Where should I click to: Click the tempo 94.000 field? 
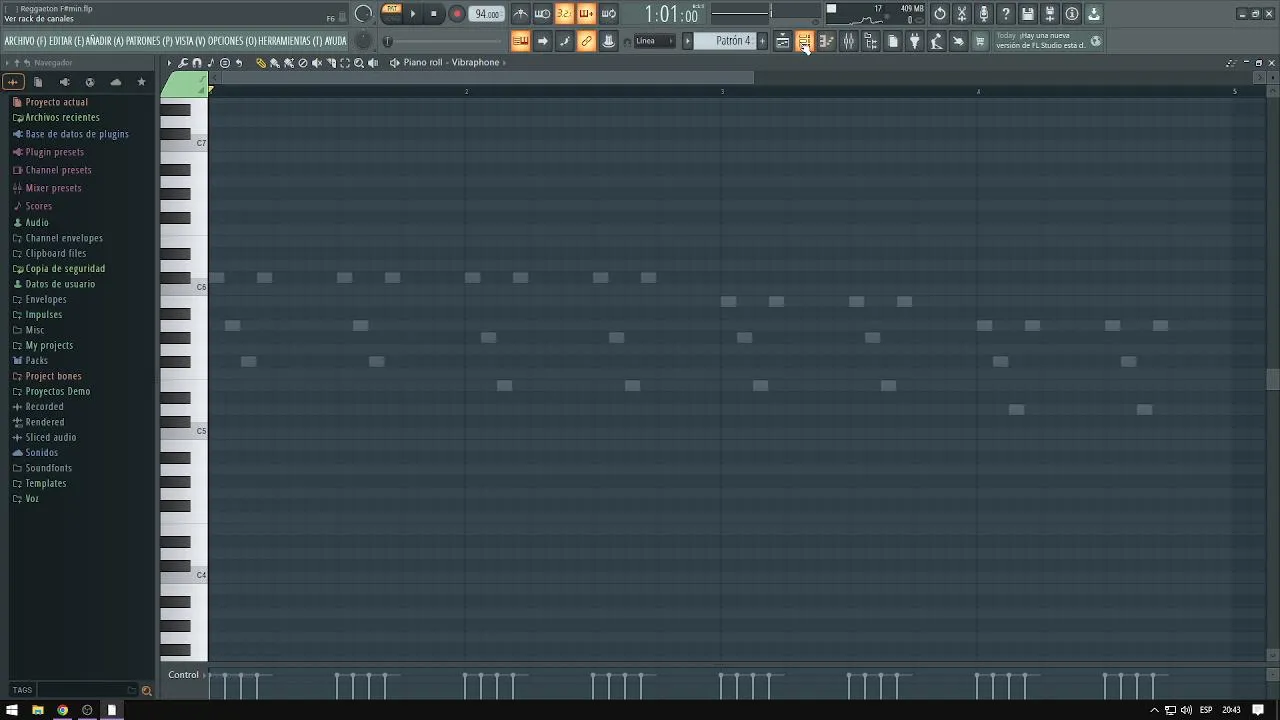(x=487, y=14)
